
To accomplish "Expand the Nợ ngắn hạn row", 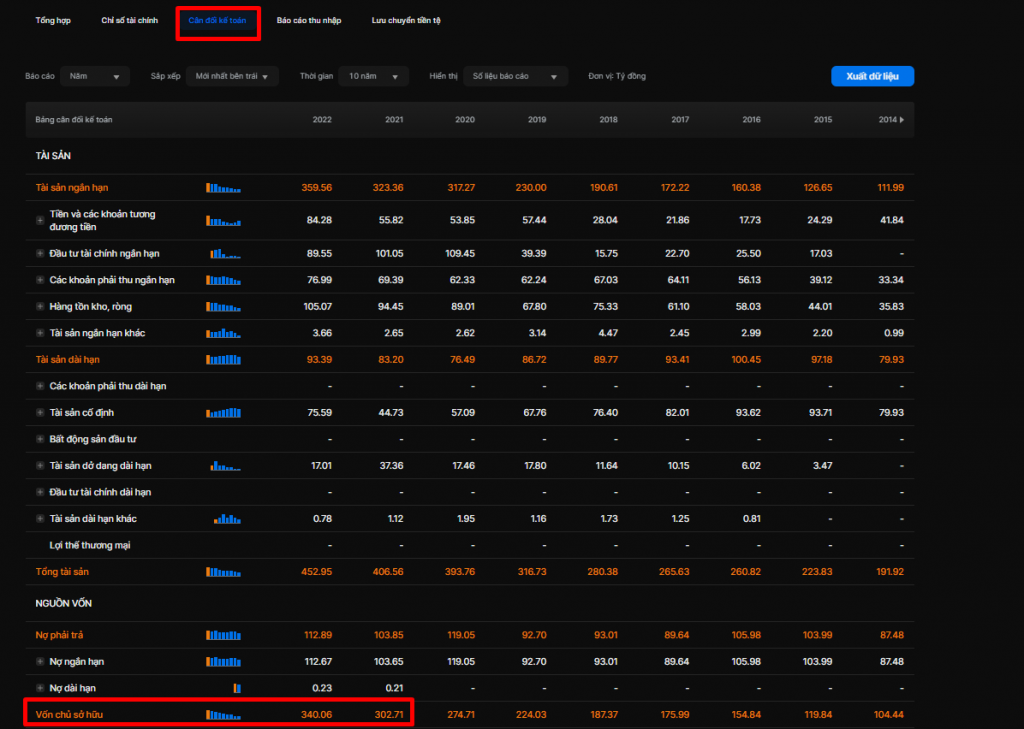I will click(x=40, y=661).
